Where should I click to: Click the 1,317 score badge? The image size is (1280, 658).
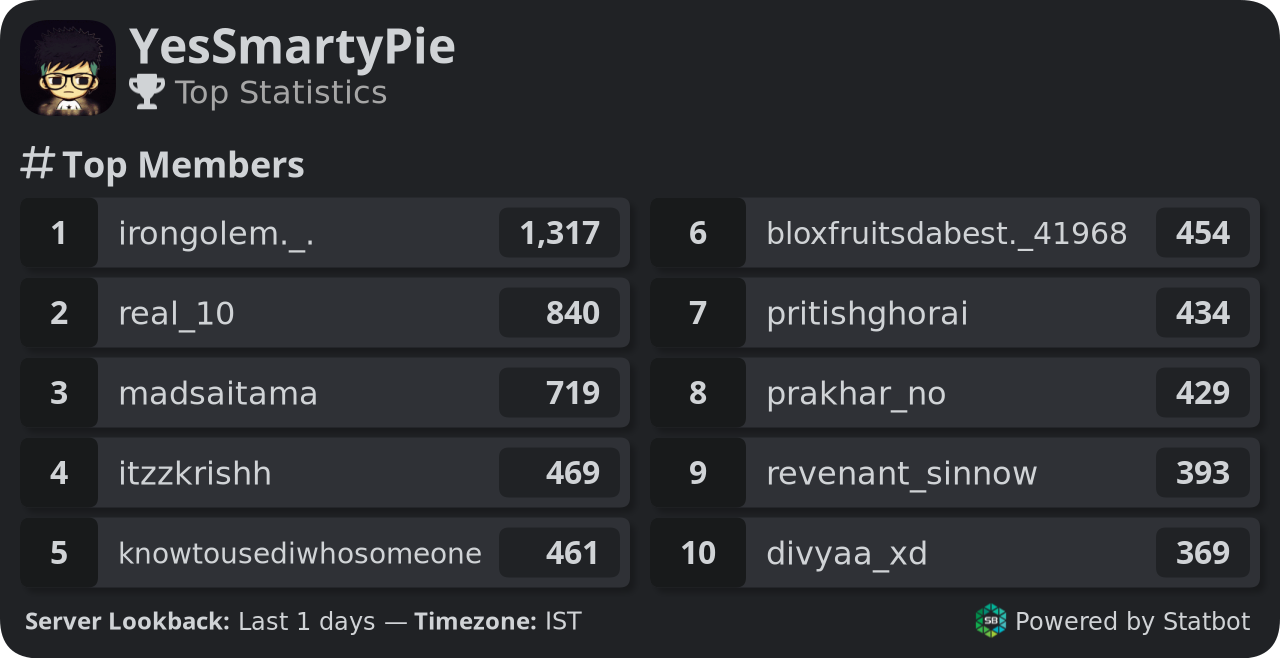[560, 233]
